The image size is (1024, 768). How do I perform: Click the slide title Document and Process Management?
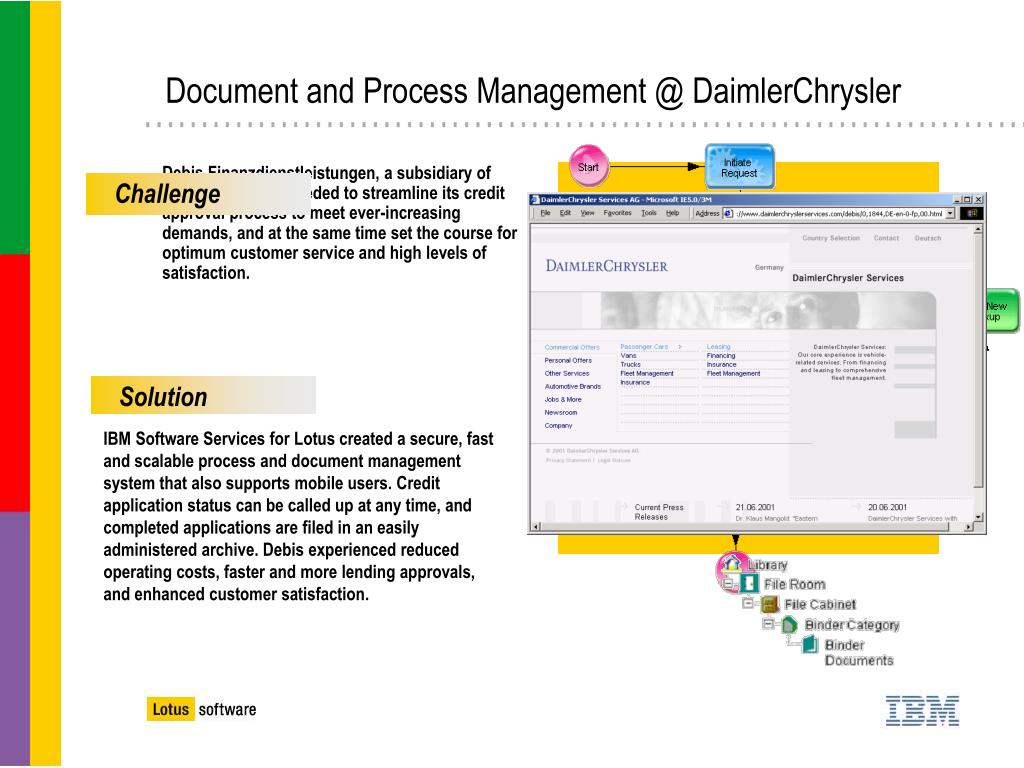(533, 91)
